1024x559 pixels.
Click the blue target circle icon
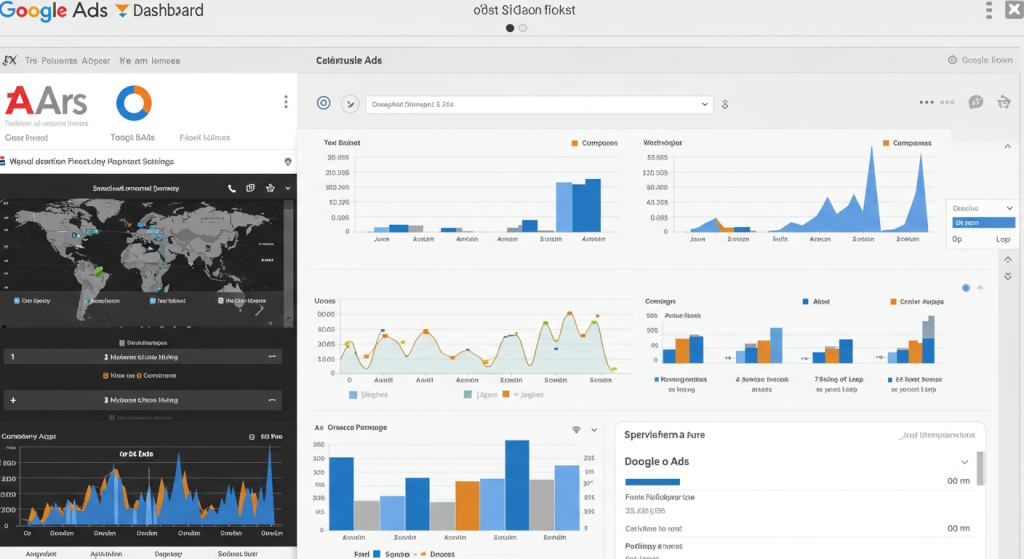click(x=323, y=103)
